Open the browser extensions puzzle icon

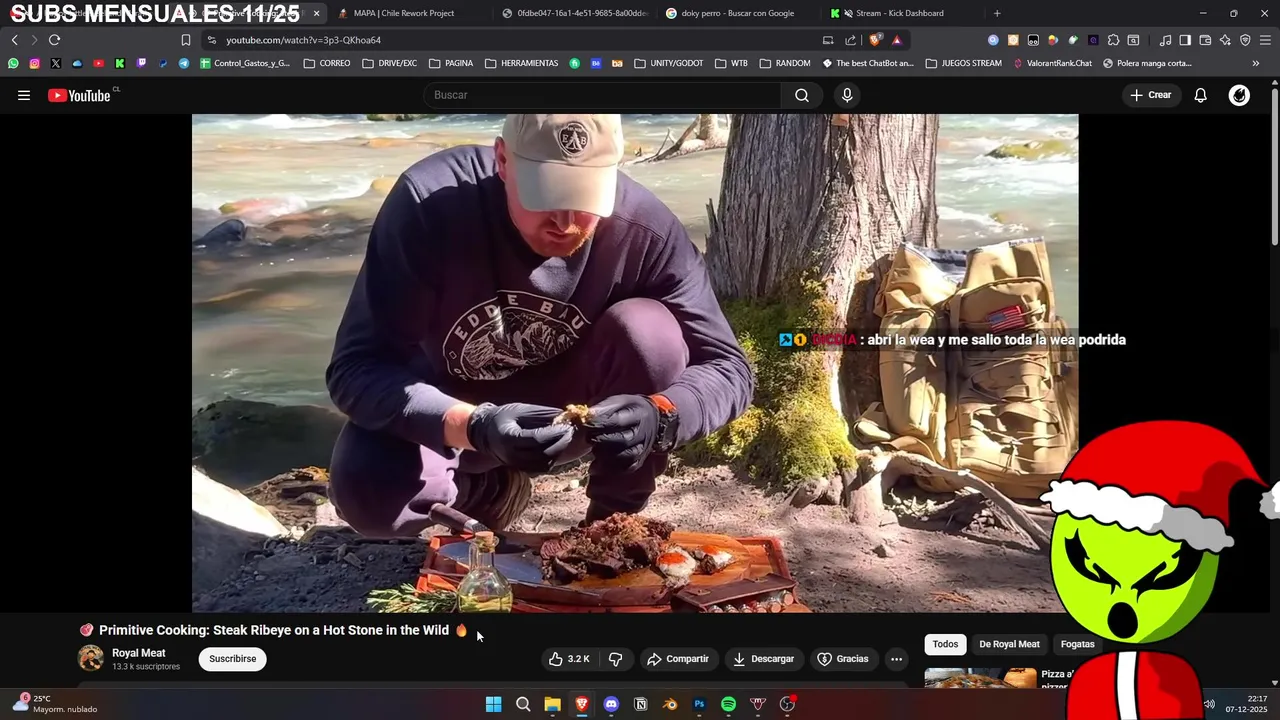point(1113,40)
